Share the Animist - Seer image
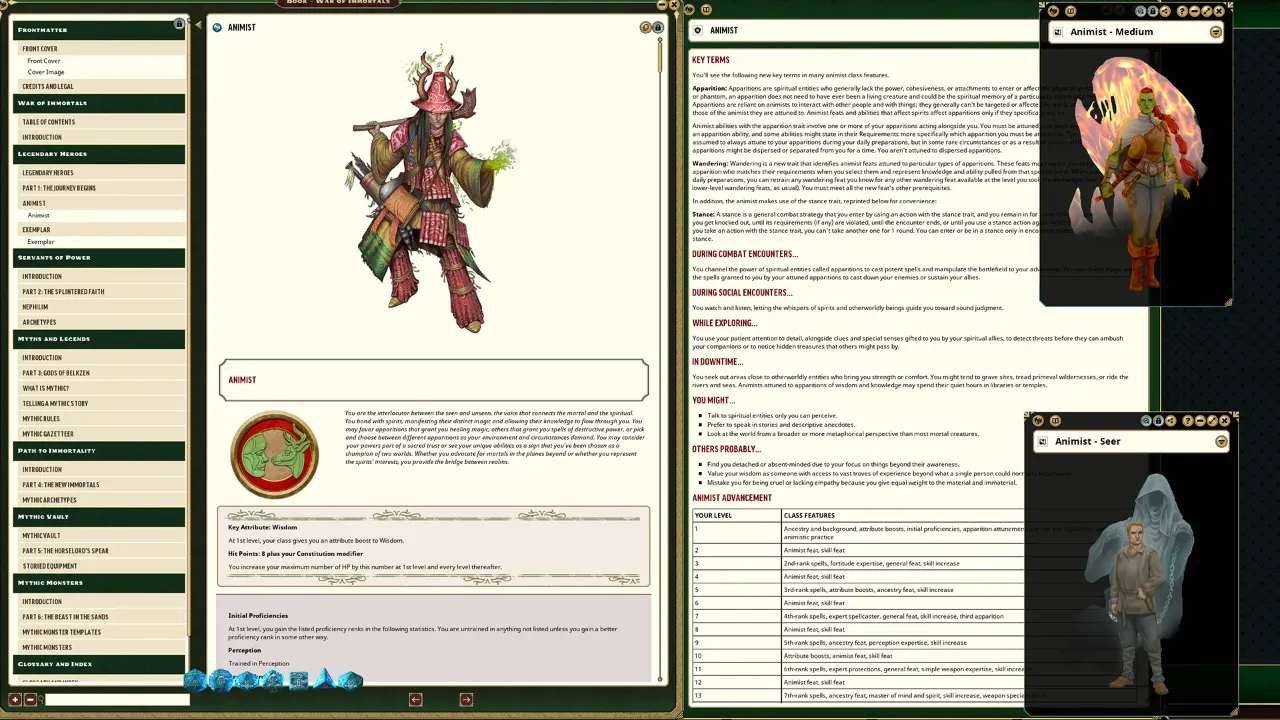1280x720 pixels. pyautogui.click(x=1170, y=421)
